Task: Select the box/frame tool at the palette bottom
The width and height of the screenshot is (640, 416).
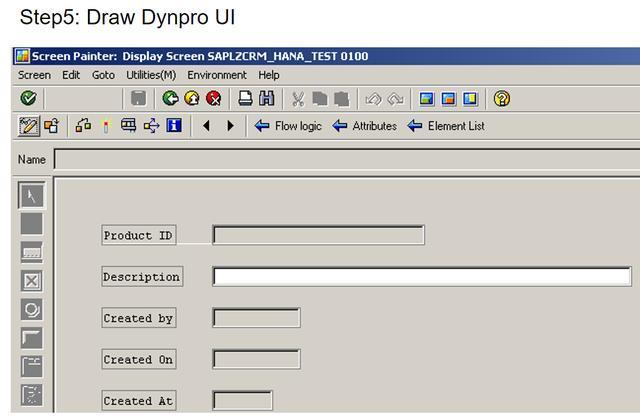Action: [31, 395]
